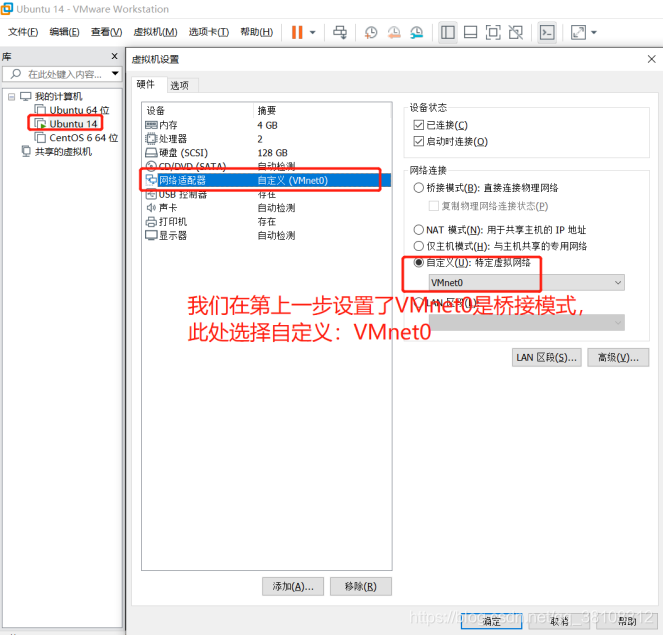
Task: Select the 显示器 device row
Action: pyautogui.click(x=266, y=236)
